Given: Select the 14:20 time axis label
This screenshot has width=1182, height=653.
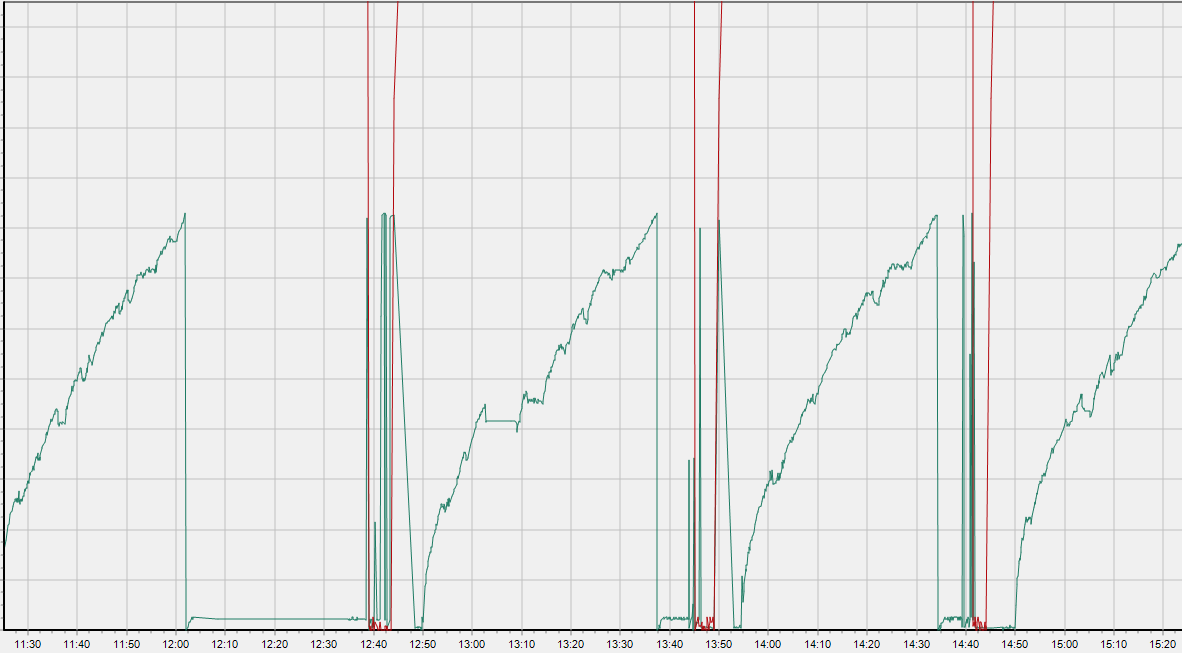Looking at the screenshot, I should click(x=867, y=644).
